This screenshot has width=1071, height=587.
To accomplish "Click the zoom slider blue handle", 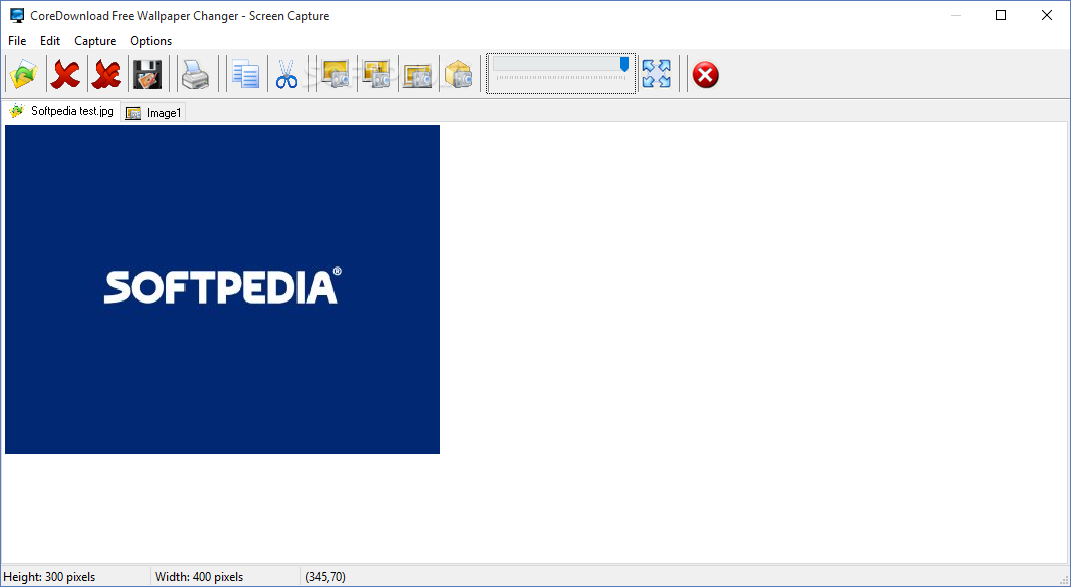I will tap(624, 64).
